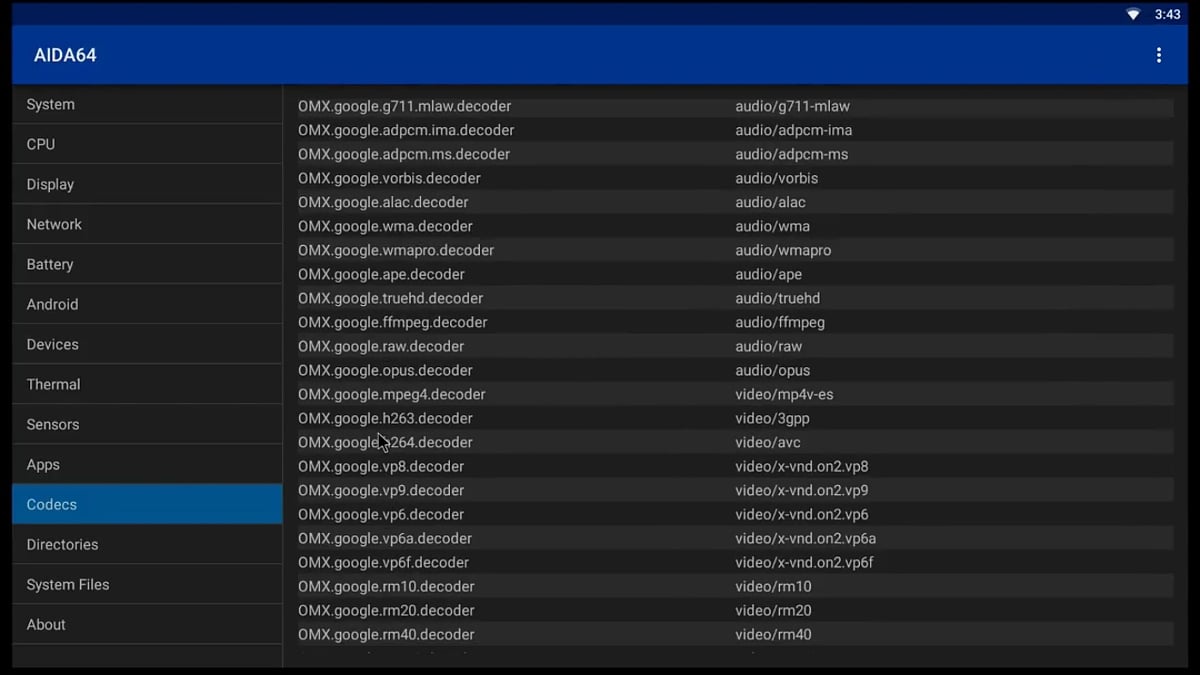Click the audio/adpcm-ms value
1200x675 pixels.
click(x=792, y=154)
